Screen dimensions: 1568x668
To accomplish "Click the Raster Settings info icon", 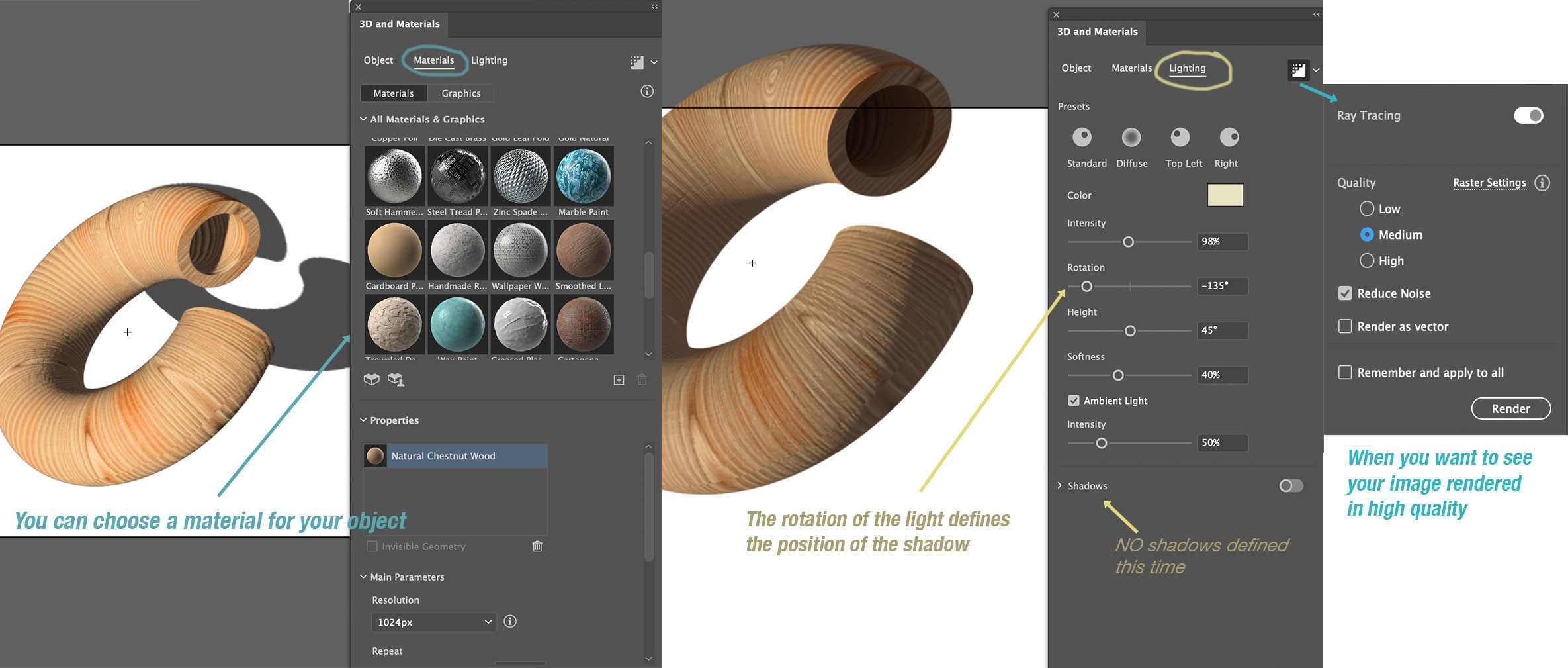I will point(1542,183).
